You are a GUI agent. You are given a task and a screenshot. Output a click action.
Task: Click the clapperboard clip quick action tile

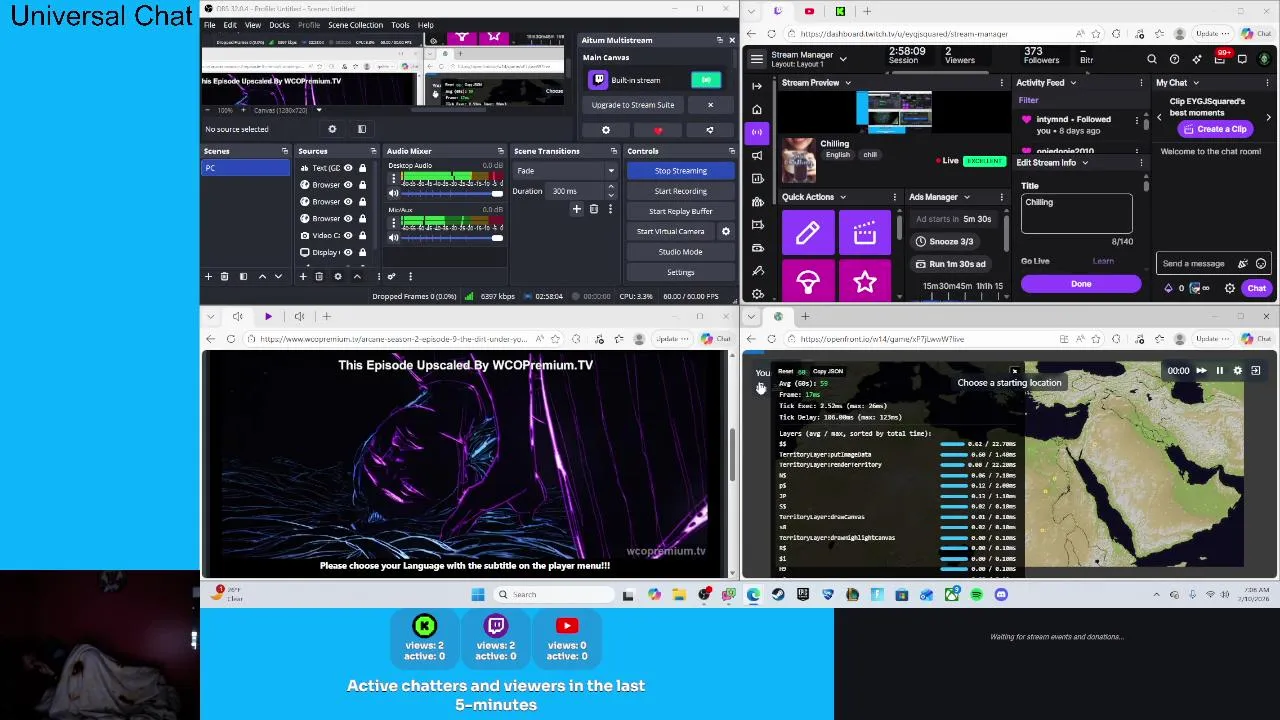coord(865,233)
